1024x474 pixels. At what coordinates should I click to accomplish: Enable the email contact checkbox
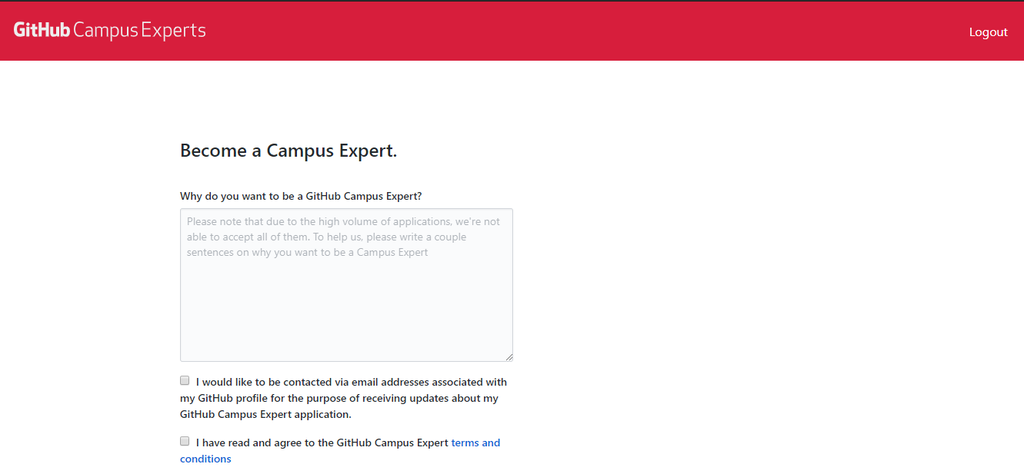[x=185, y=381]
